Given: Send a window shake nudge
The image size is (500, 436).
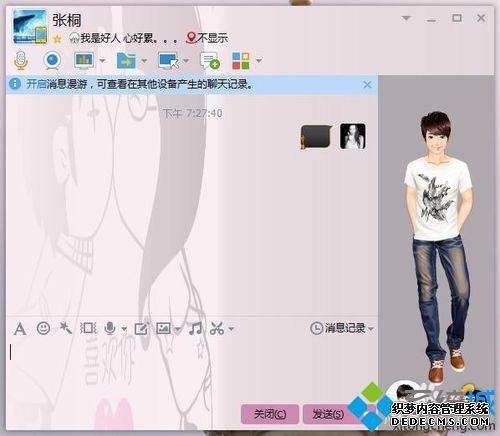Looking at the screenshot, I should [65, 328].
